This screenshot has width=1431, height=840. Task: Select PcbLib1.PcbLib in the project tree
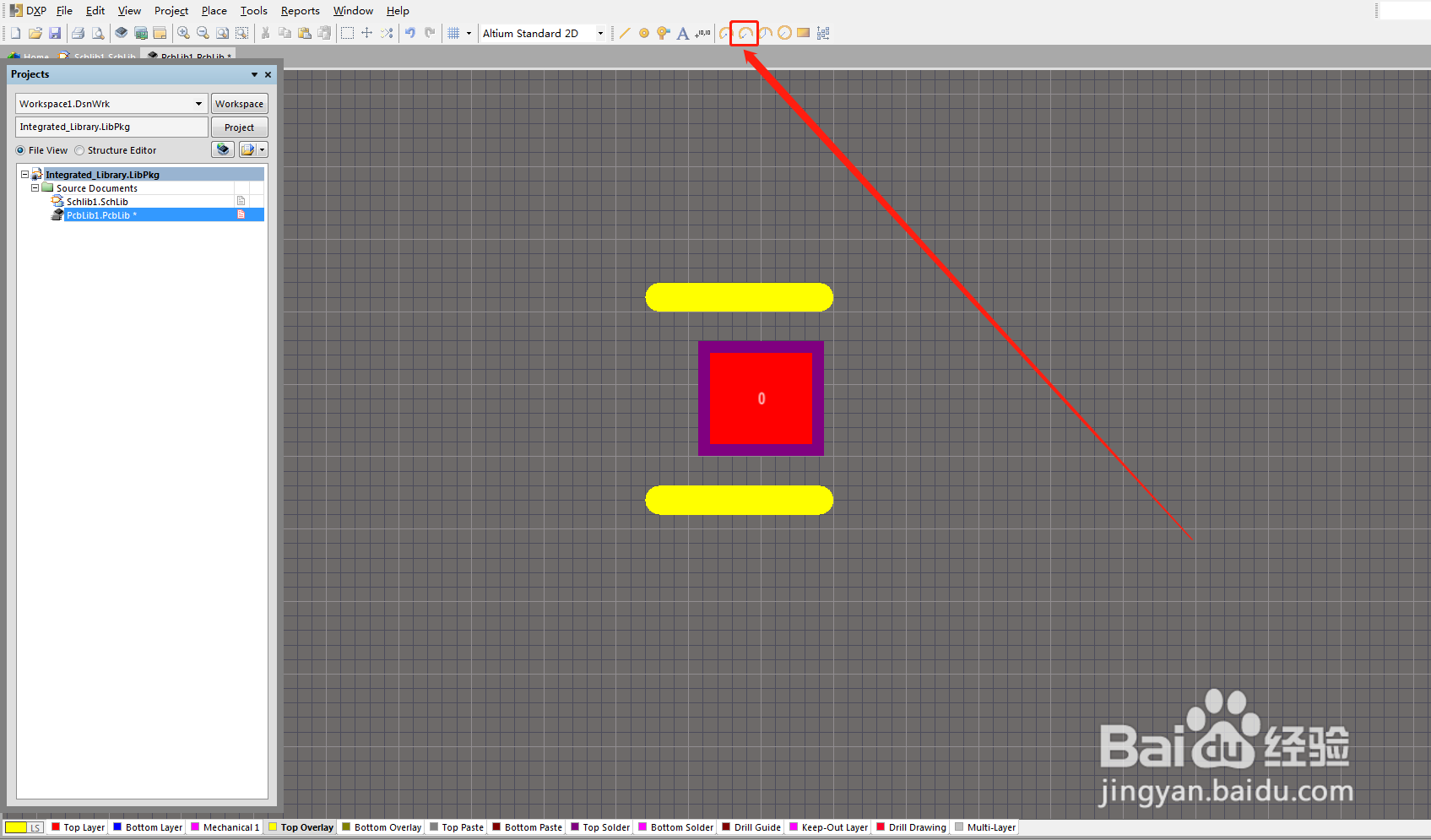point(101,215)
